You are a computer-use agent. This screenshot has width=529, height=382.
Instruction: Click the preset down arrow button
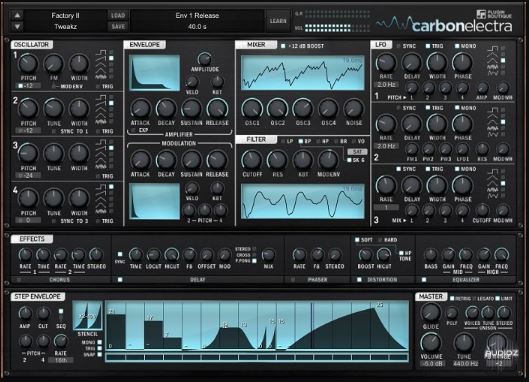[x=17, y=26]
